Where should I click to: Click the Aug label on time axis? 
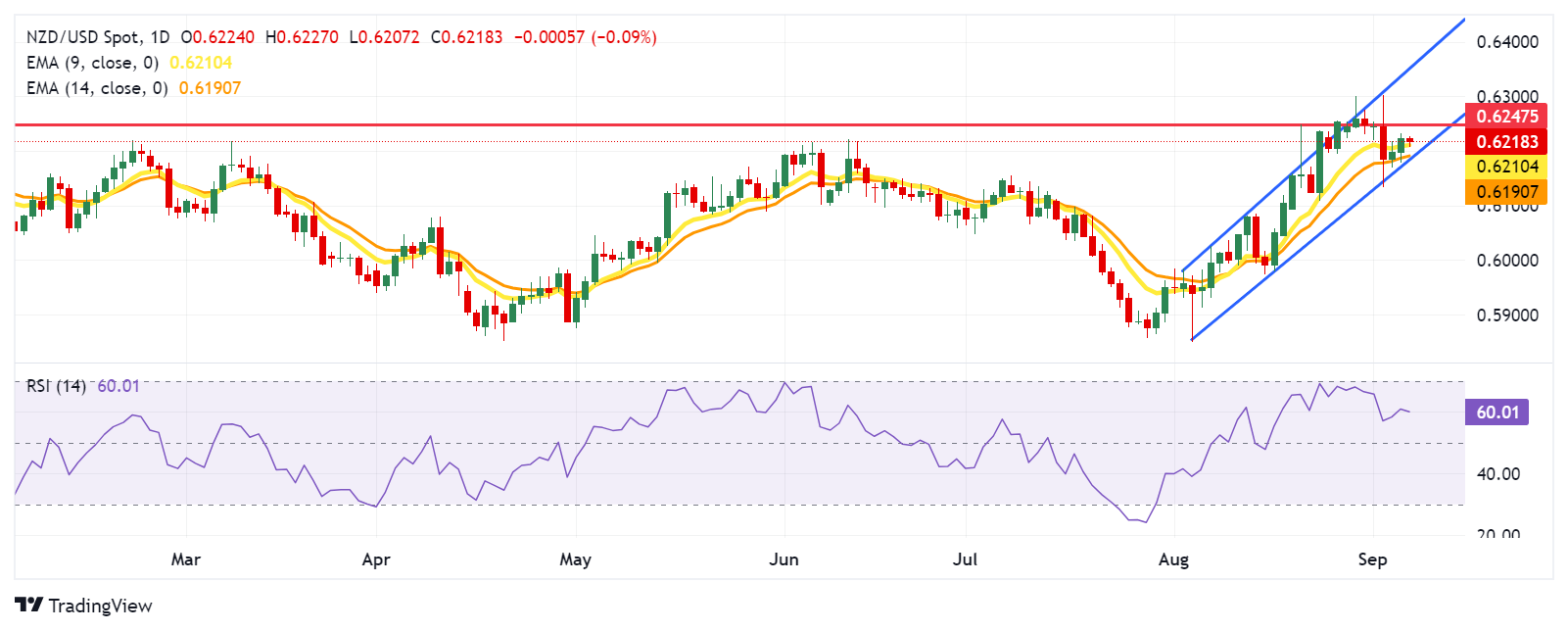pos(1173,559)
